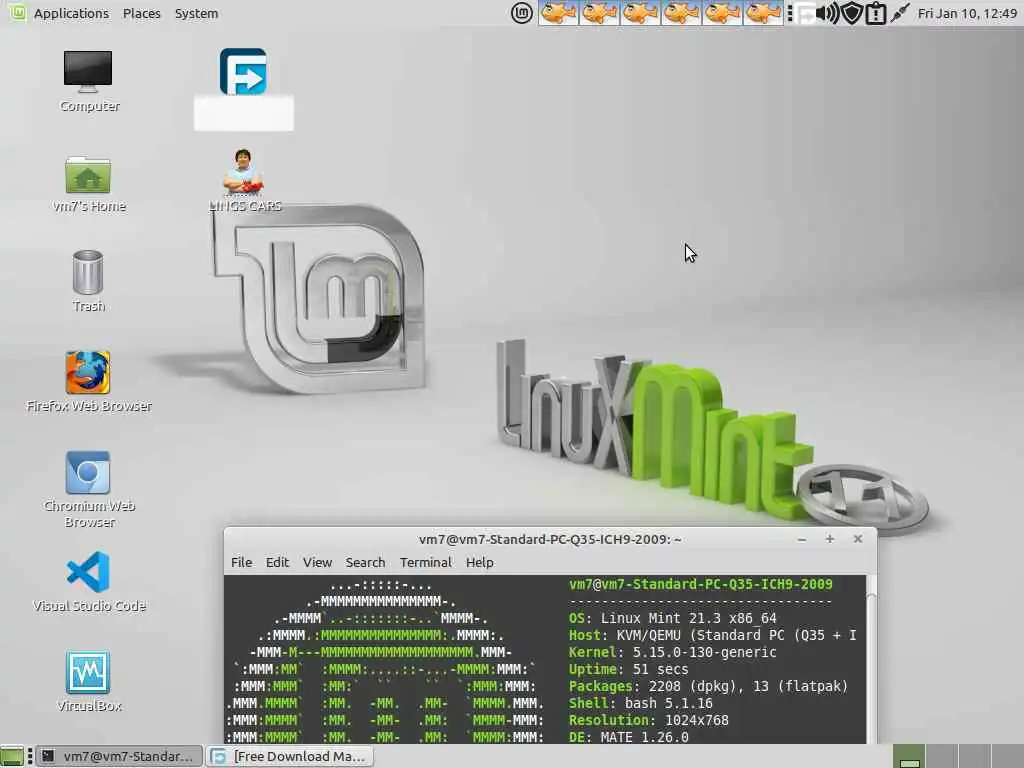Open Visual Studio Code desktop icon
Image resolution: width=1024 pixels, height=768 pixels.
88,581
